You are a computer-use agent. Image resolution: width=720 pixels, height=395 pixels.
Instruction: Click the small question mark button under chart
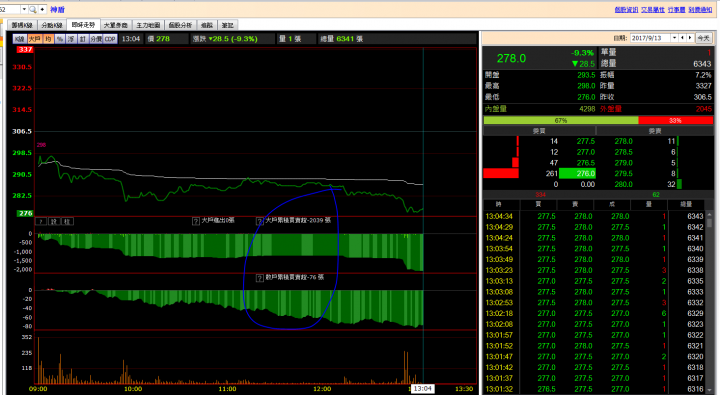click(x=41, y=221)
